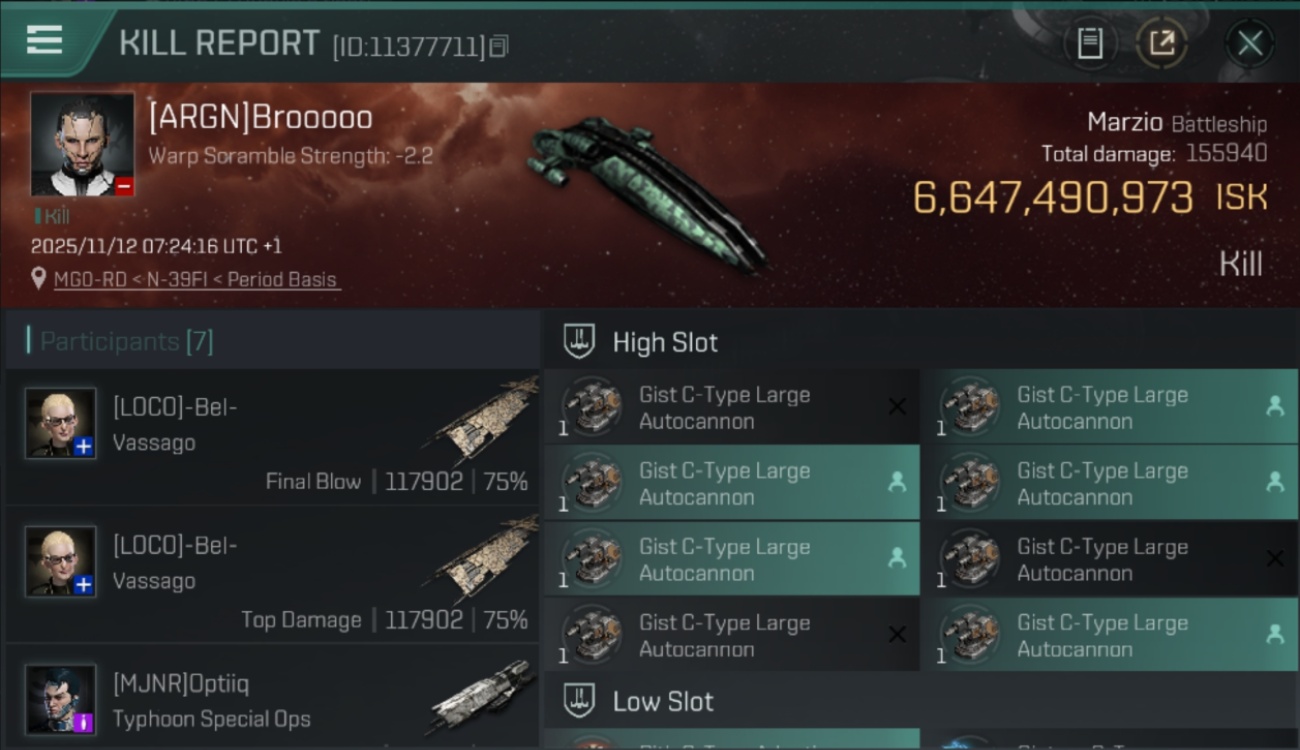Open the hamburger menu

coord(45,41)
